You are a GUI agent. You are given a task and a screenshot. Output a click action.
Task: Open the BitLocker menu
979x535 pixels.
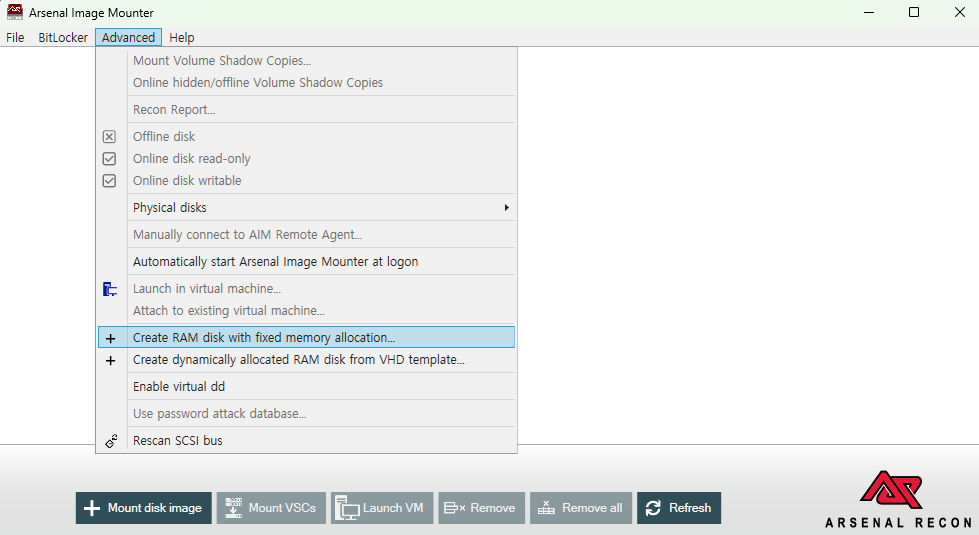[x=62, y=37]
